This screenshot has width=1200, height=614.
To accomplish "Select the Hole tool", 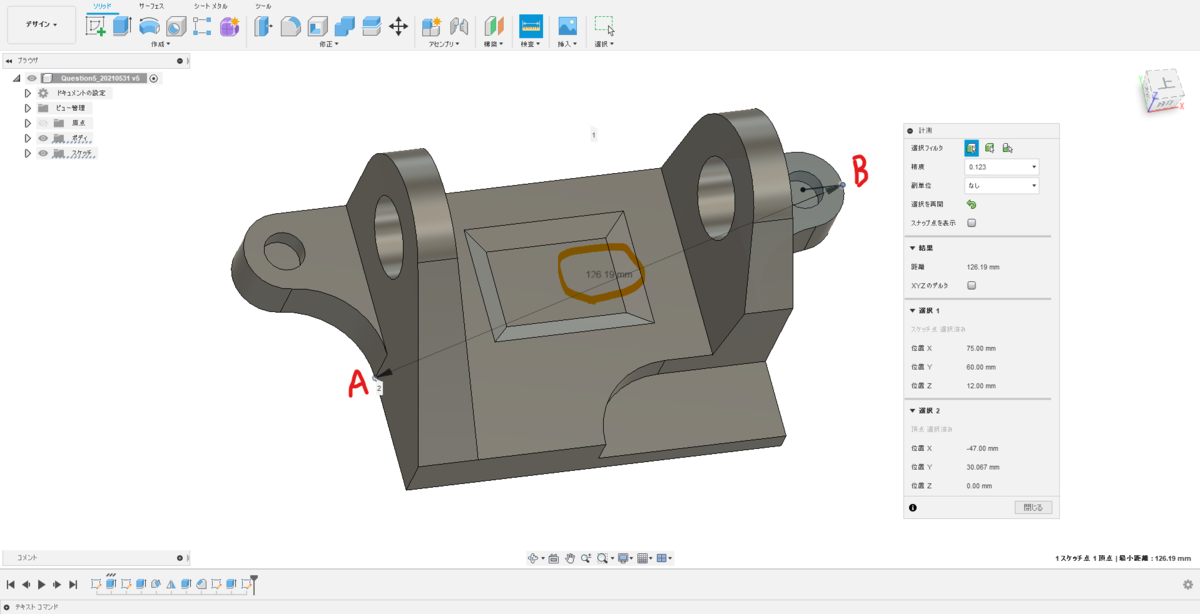I will pos(176,27).
